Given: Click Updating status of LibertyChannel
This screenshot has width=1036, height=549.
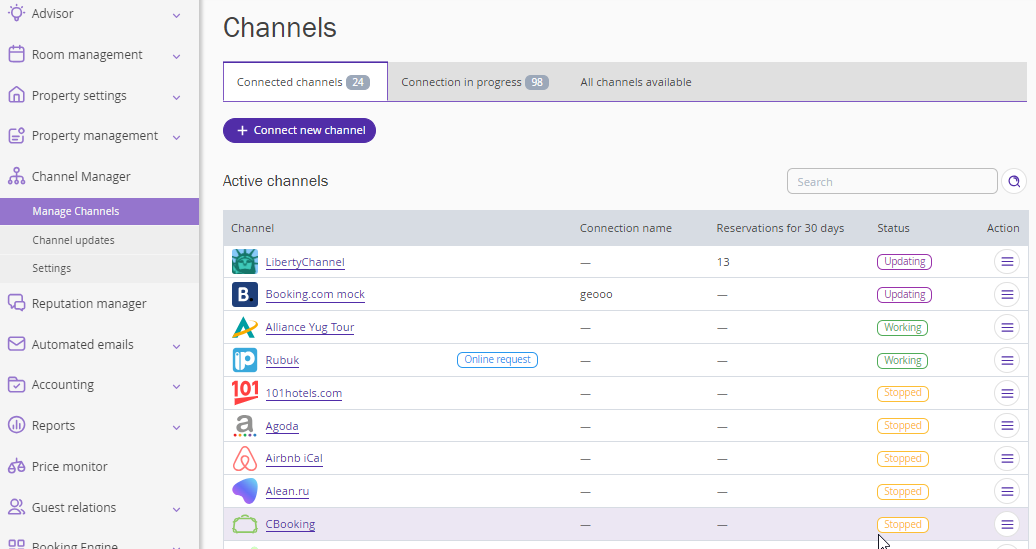Looking at the screenshot, I should [x=905, y=262].
